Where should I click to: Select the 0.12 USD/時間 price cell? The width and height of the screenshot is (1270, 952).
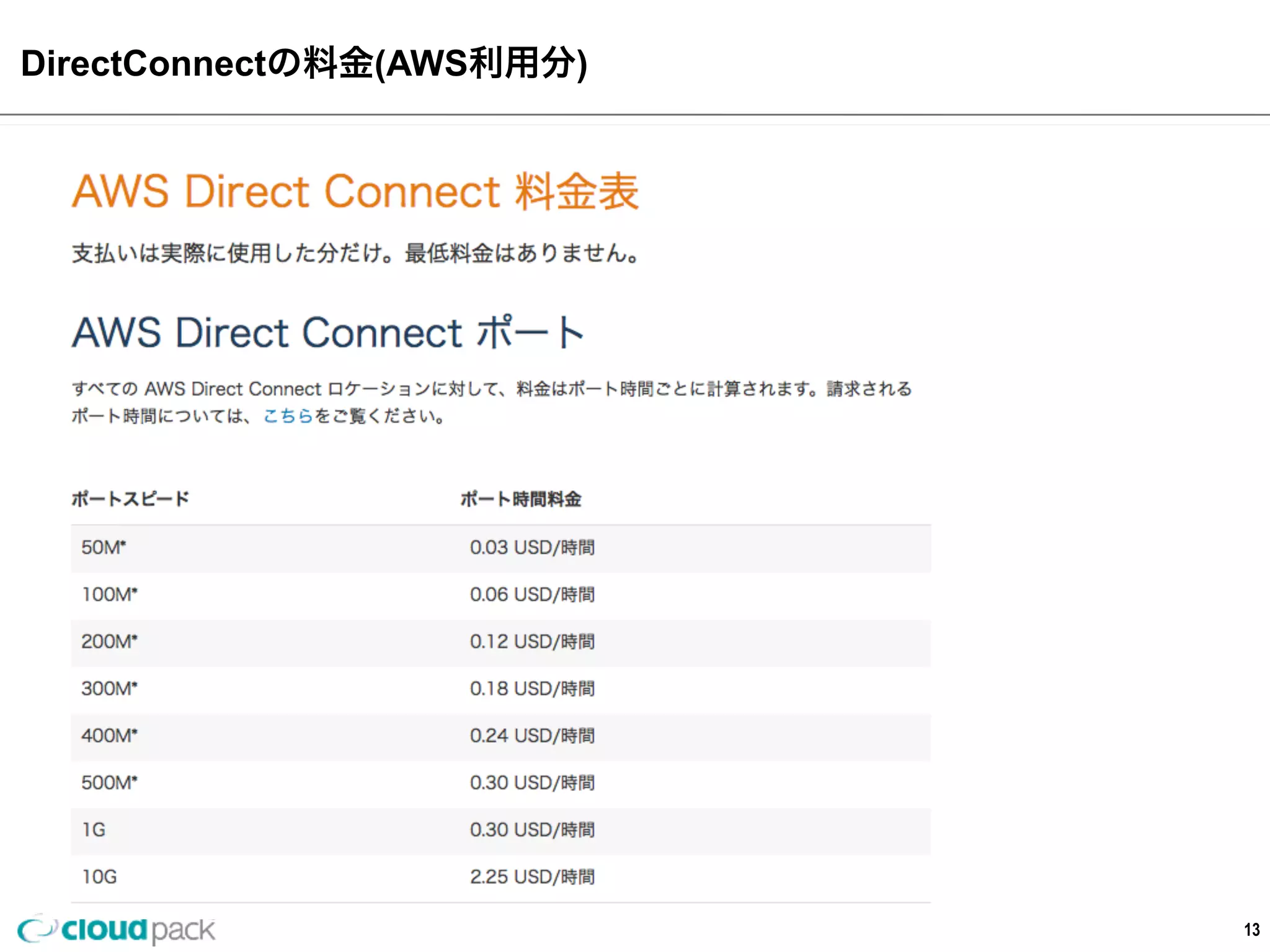tap(532, 641)
